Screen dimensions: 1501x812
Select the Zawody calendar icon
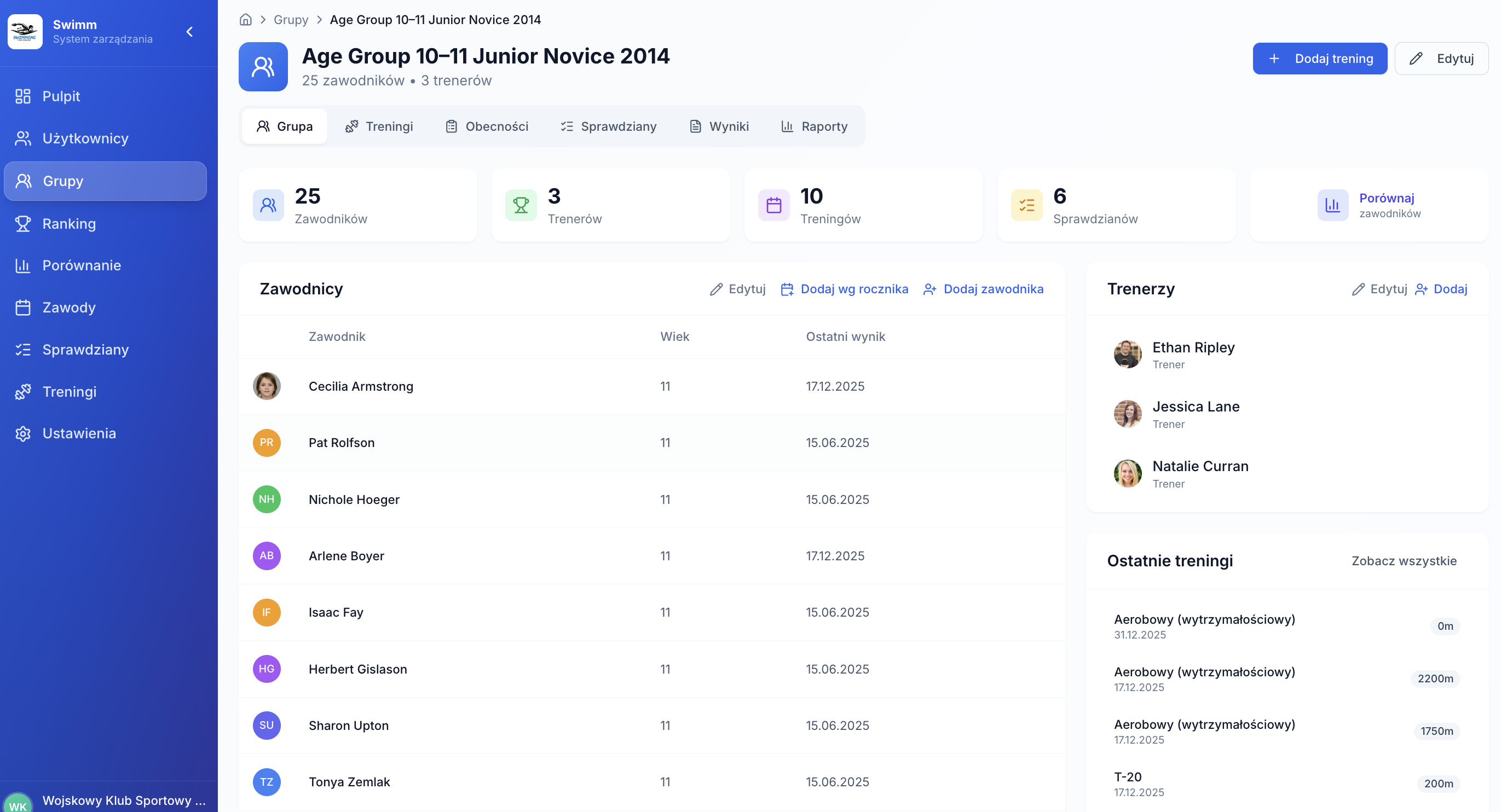coord(23,308)
